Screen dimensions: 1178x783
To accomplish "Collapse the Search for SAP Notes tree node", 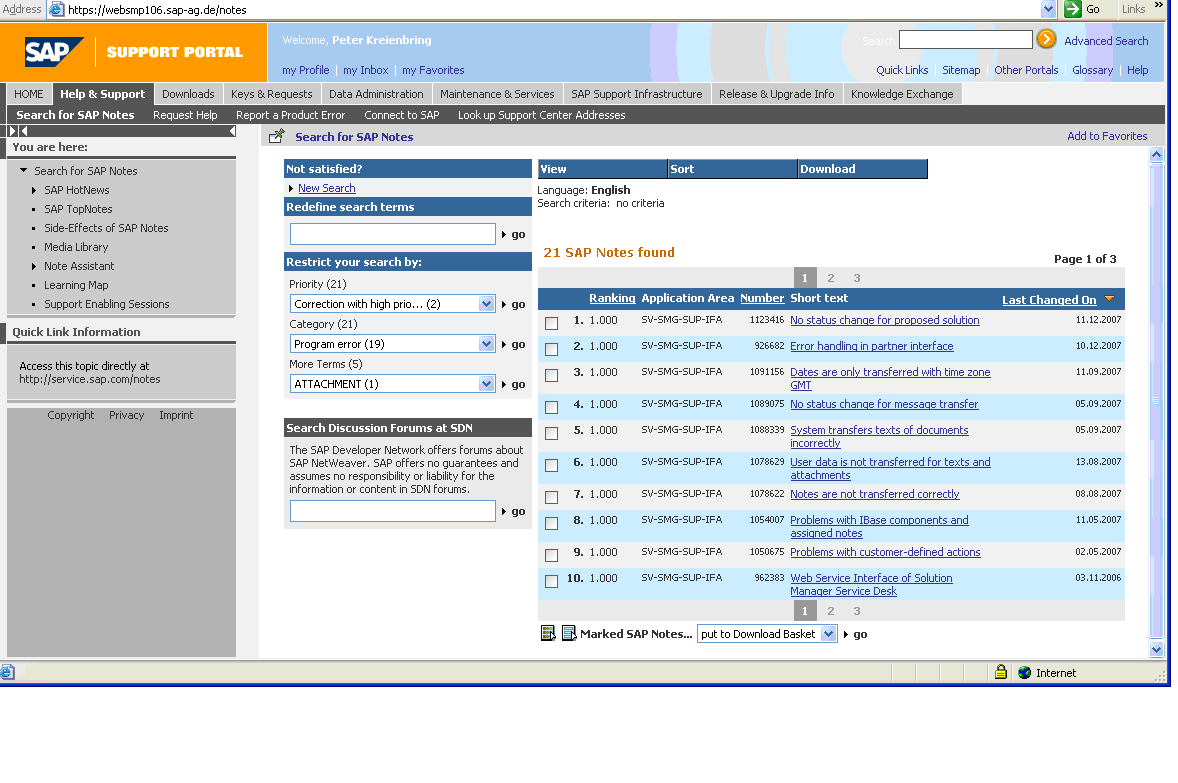I will tap(23, 171).
